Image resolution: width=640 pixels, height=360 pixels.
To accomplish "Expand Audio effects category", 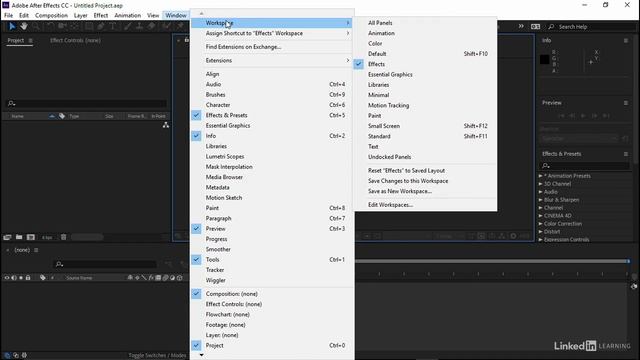I will [540, 192].
